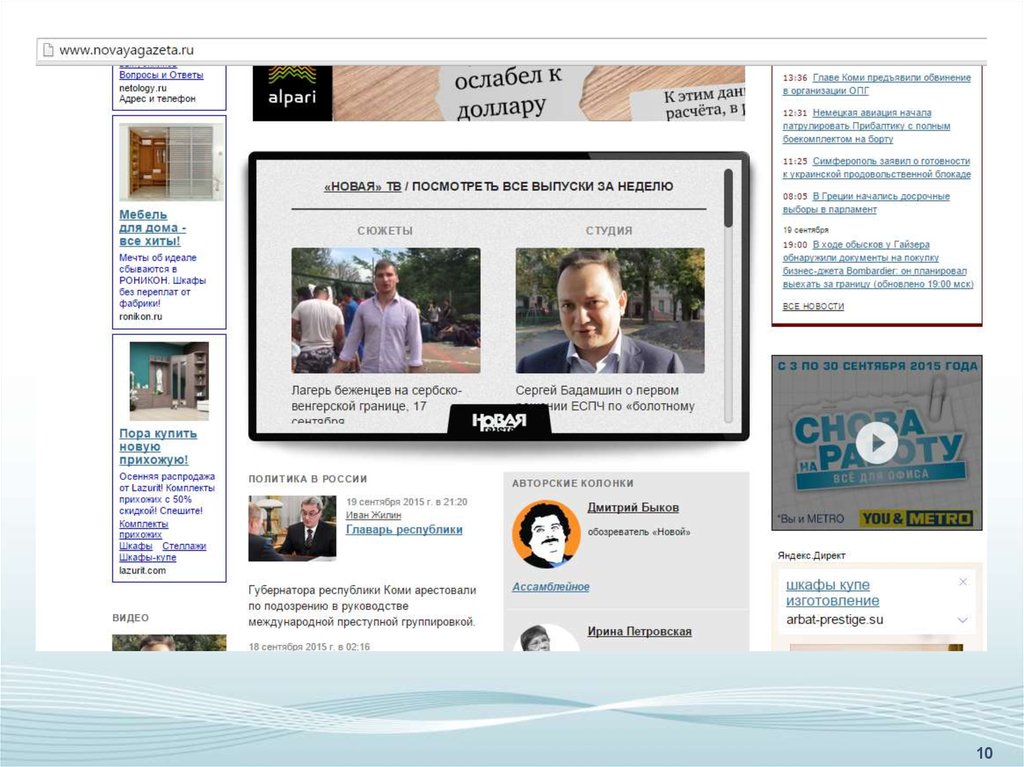Open the Шкафы ad link

click(135, 546)
